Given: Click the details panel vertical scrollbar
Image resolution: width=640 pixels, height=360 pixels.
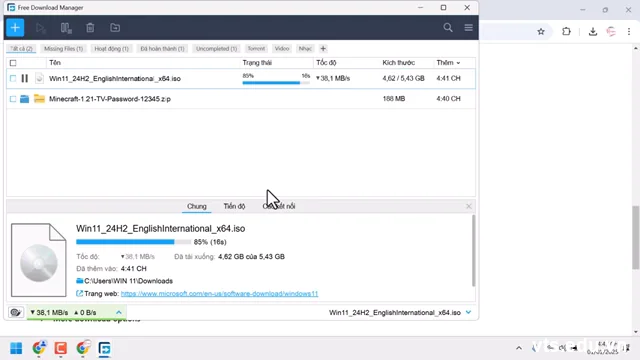Looking at the screenshot, I should [473, 250].
